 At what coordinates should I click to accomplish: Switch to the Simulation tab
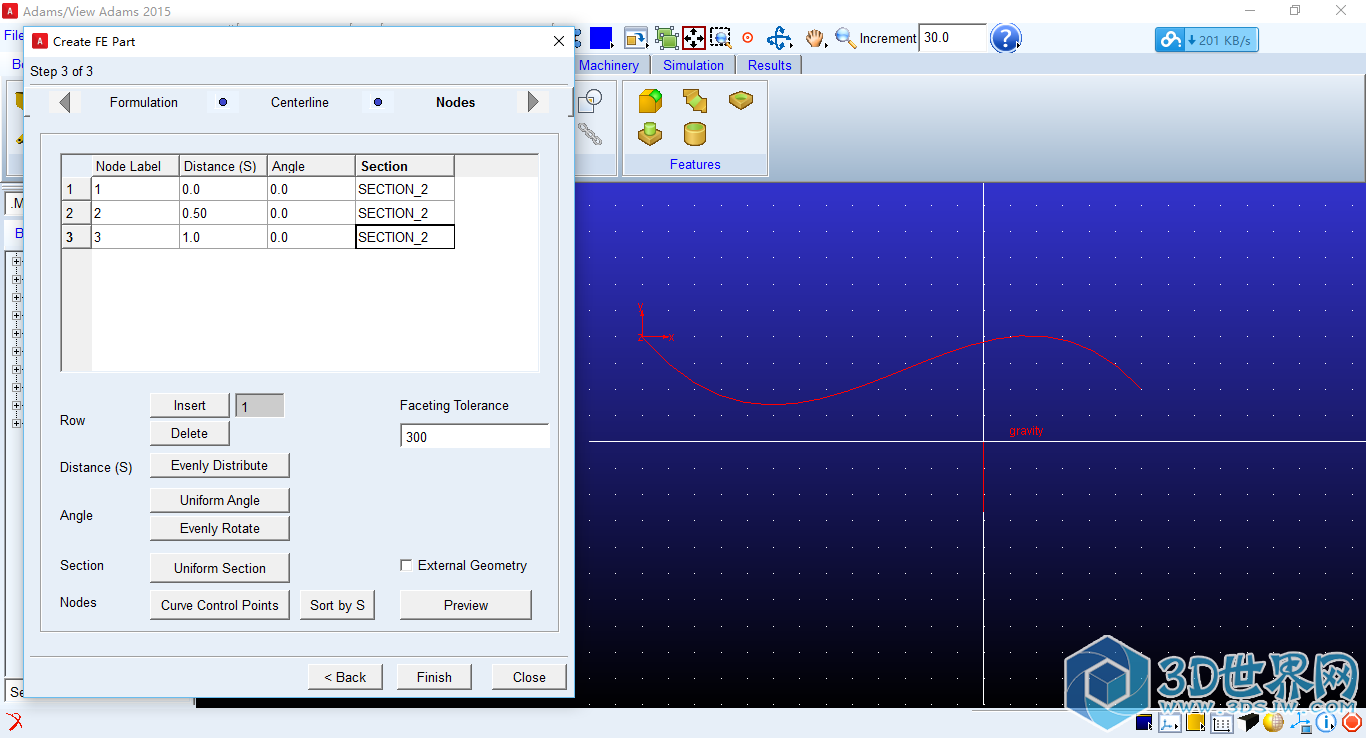click(x=693, y=65)
